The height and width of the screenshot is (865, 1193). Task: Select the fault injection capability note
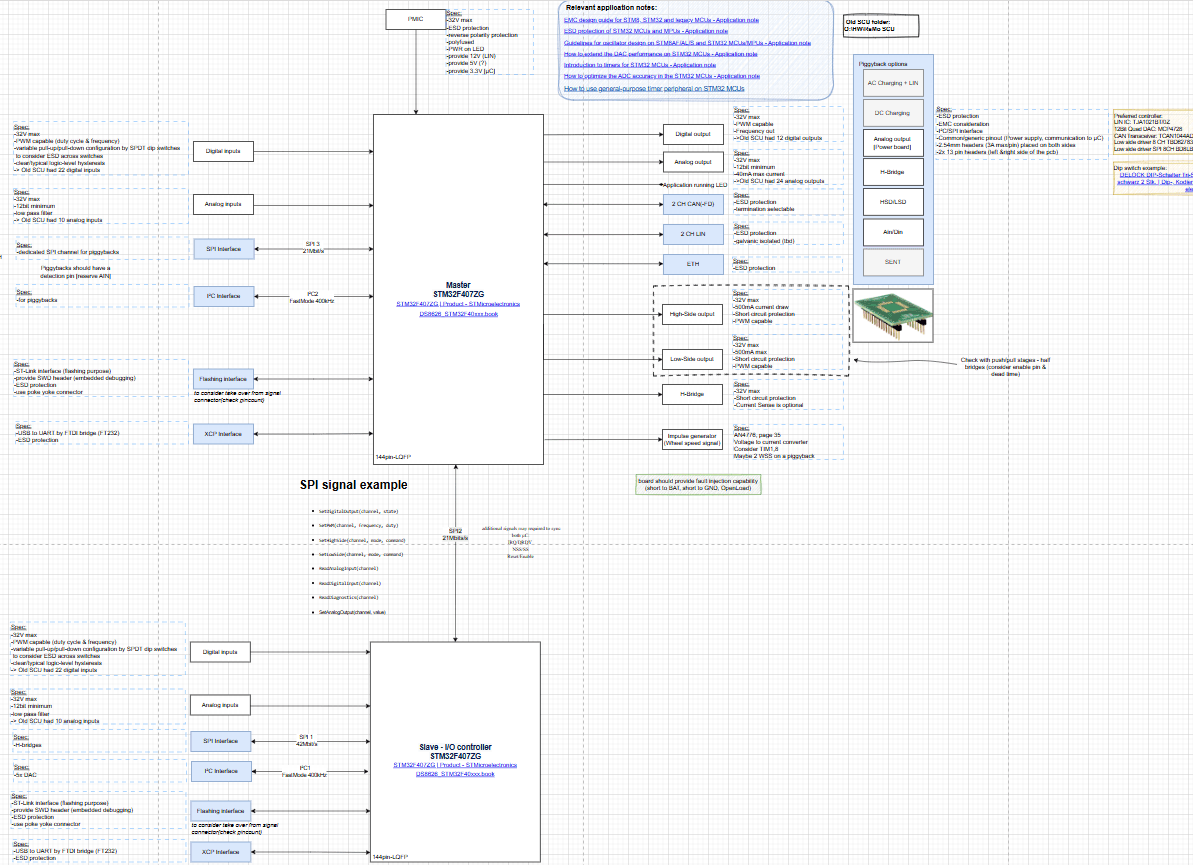698,485
